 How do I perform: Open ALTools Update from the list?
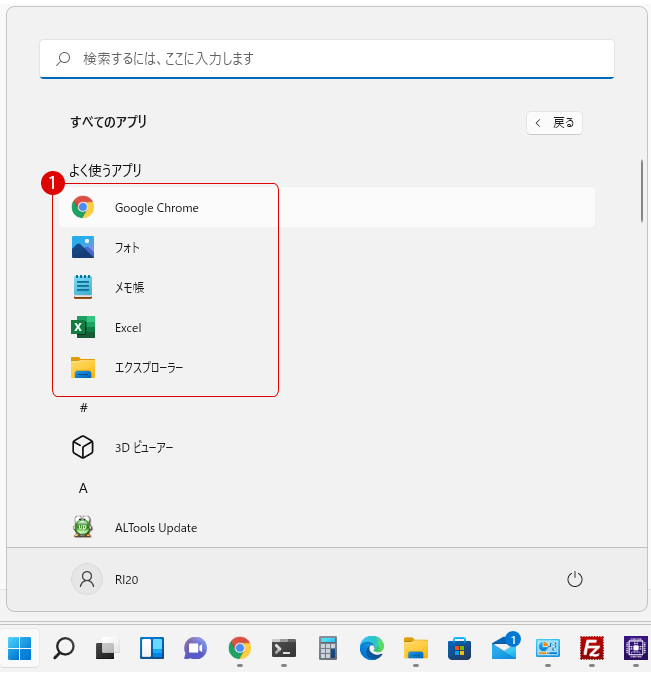[x=327, y=528]
